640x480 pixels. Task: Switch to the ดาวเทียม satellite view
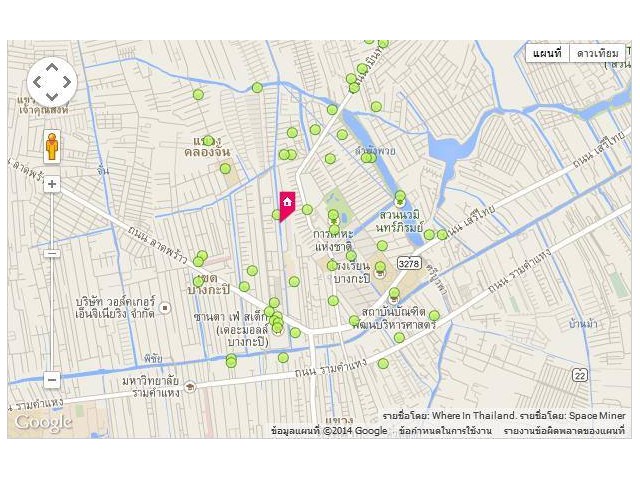coord(597,53)
